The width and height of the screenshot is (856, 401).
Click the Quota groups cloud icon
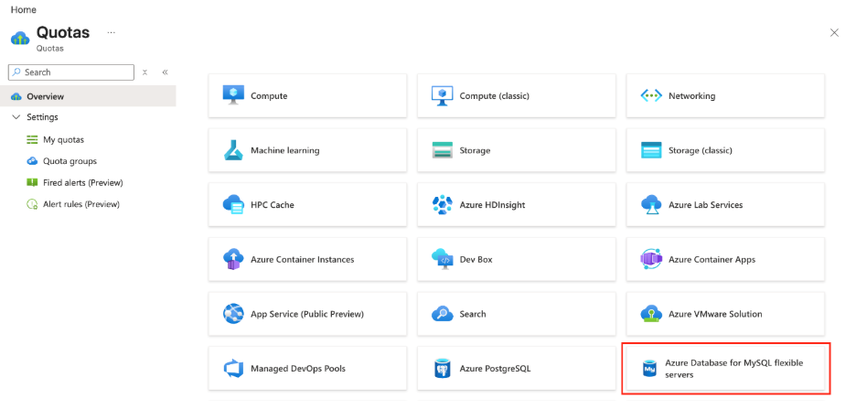(x=32, y=161)
